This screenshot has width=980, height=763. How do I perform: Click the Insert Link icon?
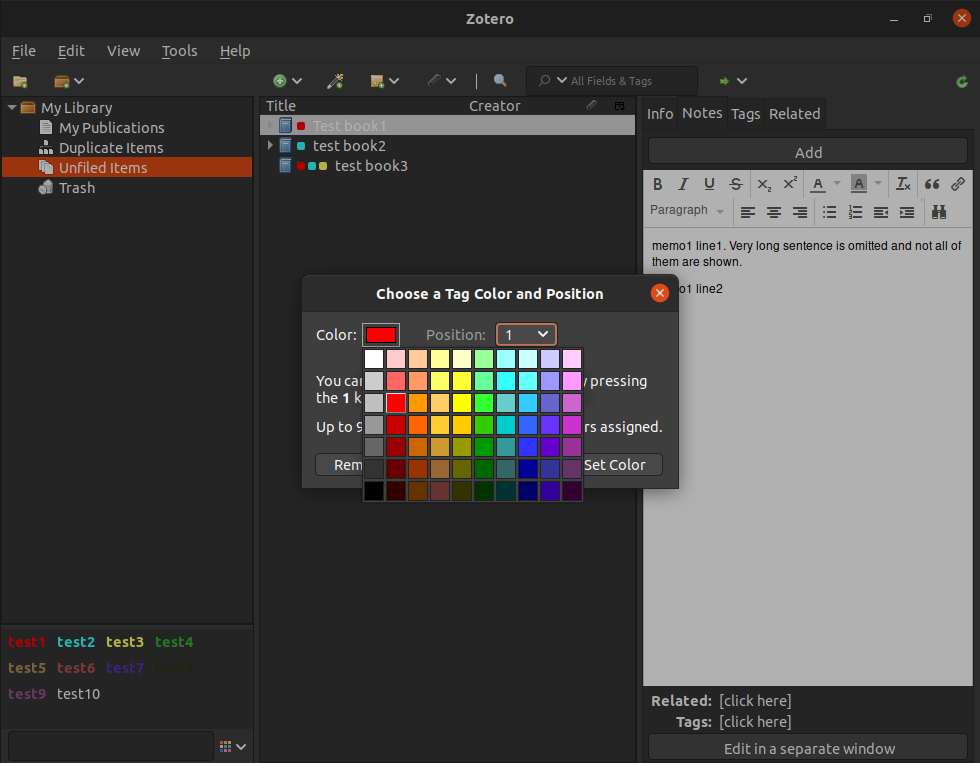(958, 184)
